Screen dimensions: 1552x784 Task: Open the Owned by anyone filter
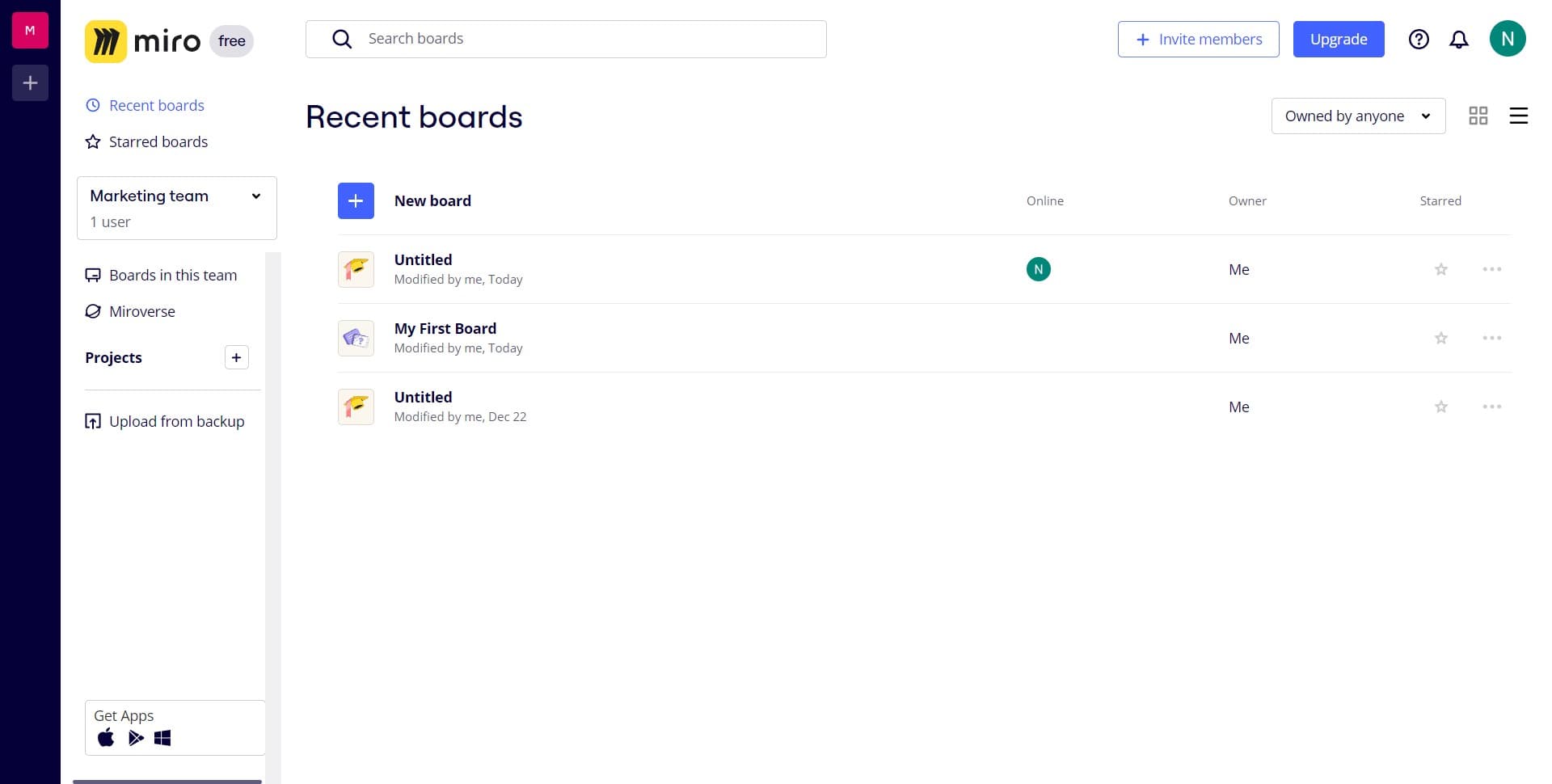pyautogui.click(x=1358, y=116)
